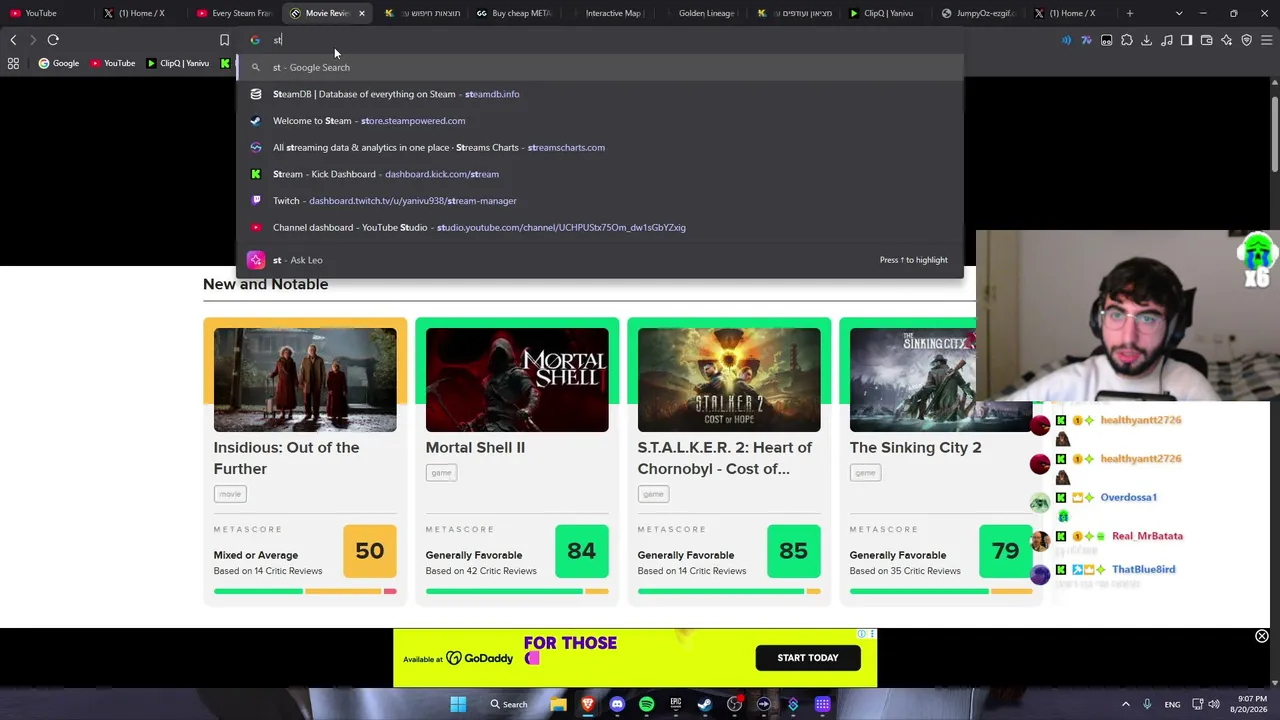Open the S.T.A.L.K.E.R. 2 title link
The width and height of the screenshot is (1280, 720).
725,458
